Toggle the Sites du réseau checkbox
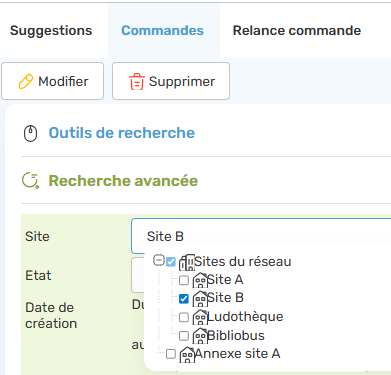 coord(171,262)
